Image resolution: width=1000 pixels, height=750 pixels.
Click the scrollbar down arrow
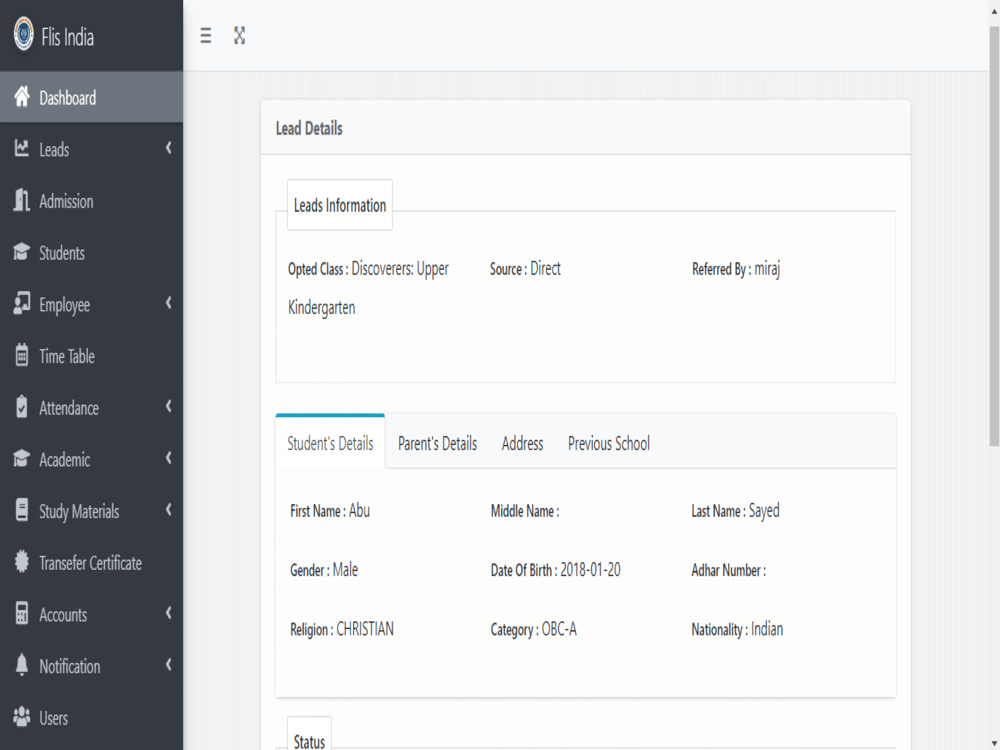tap(994, 744)
